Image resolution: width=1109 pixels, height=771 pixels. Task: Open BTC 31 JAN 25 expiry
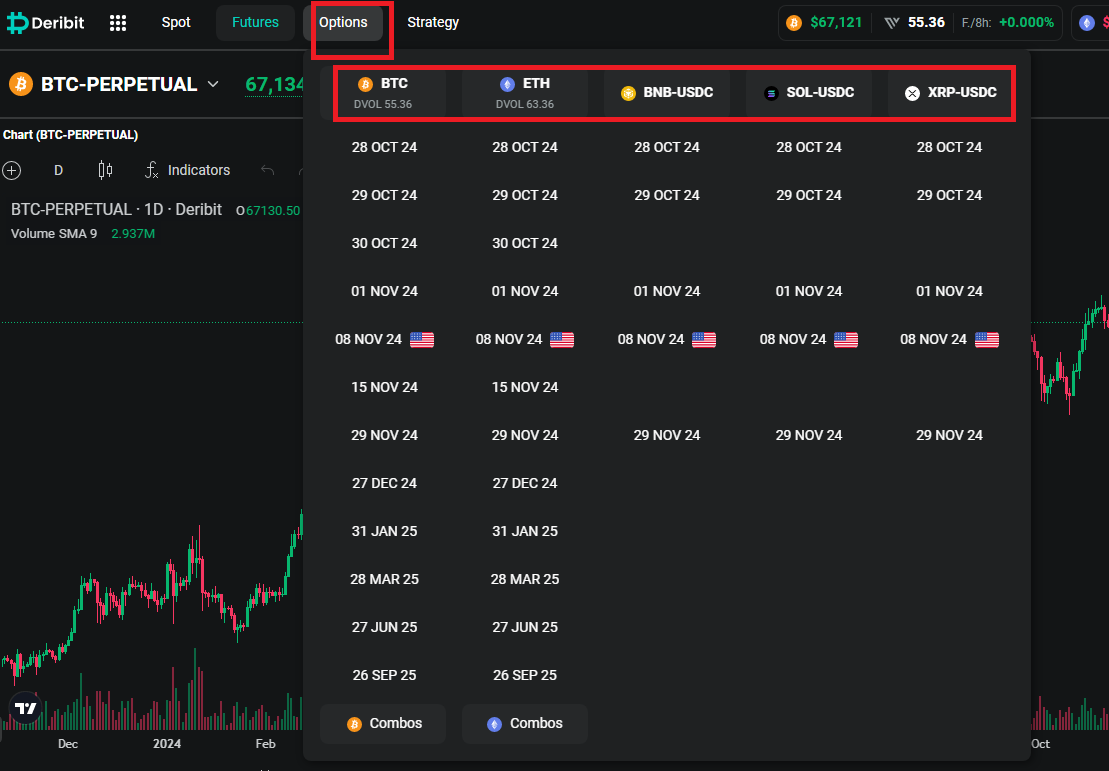pos(384,531)
